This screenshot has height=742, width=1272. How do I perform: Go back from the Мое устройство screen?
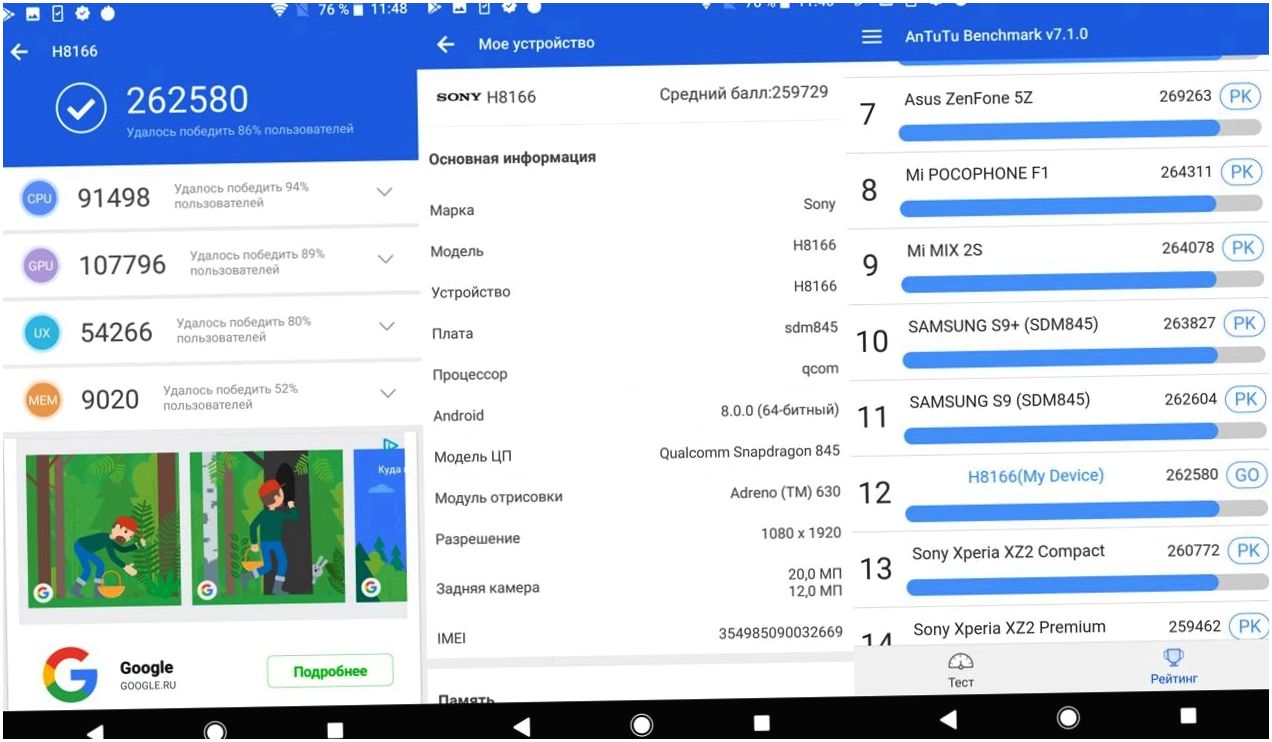tap(446, 44)
